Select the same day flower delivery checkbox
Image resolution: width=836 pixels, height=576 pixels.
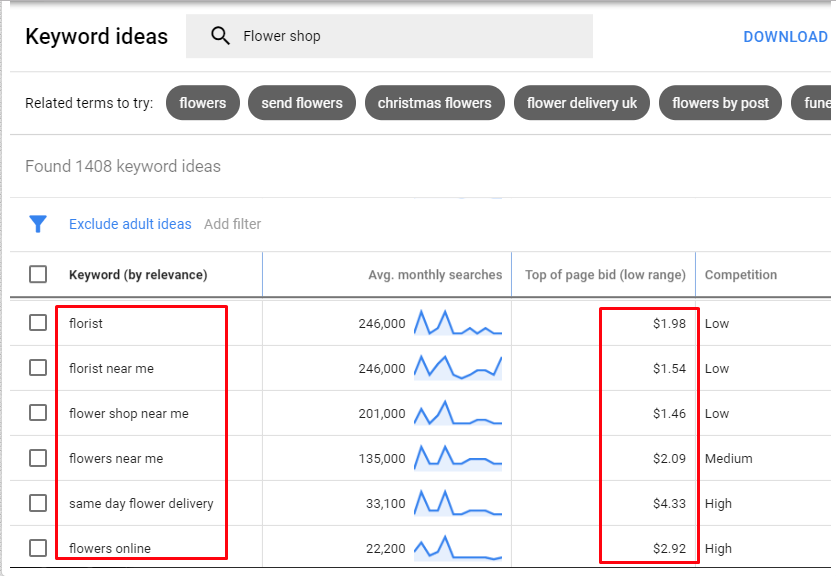point(38,503)
